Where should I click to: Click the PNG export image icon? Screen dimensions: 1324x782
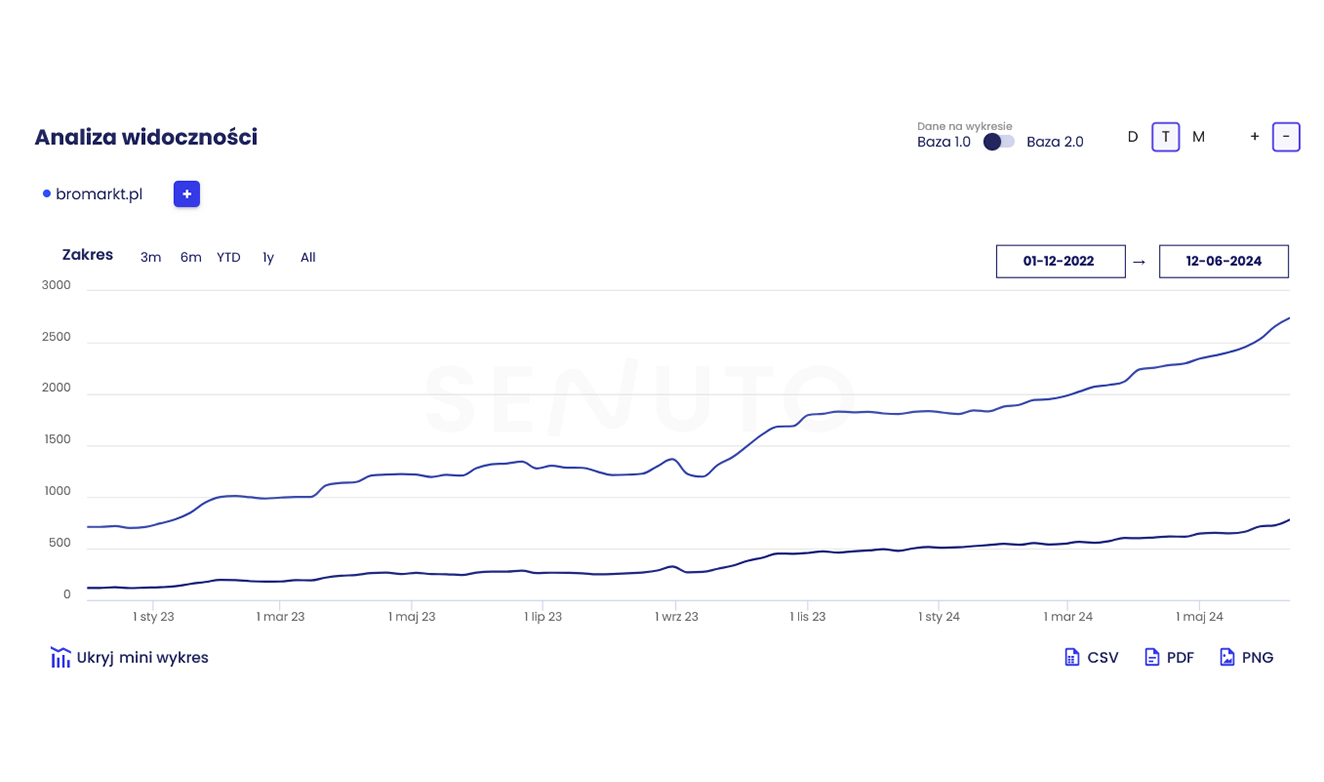point(1227,657)
